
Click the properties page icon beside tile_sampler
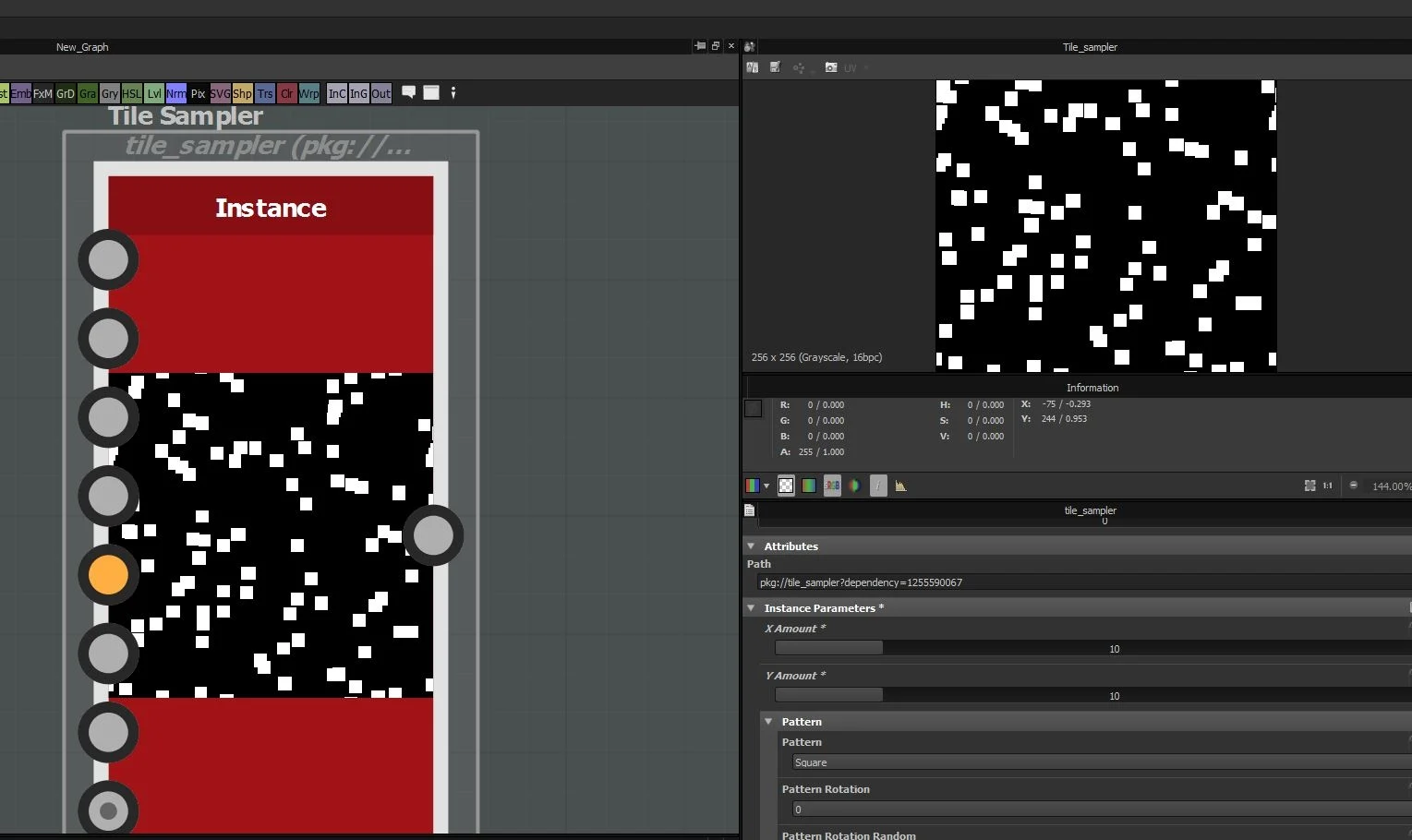[x=749, y=510]
